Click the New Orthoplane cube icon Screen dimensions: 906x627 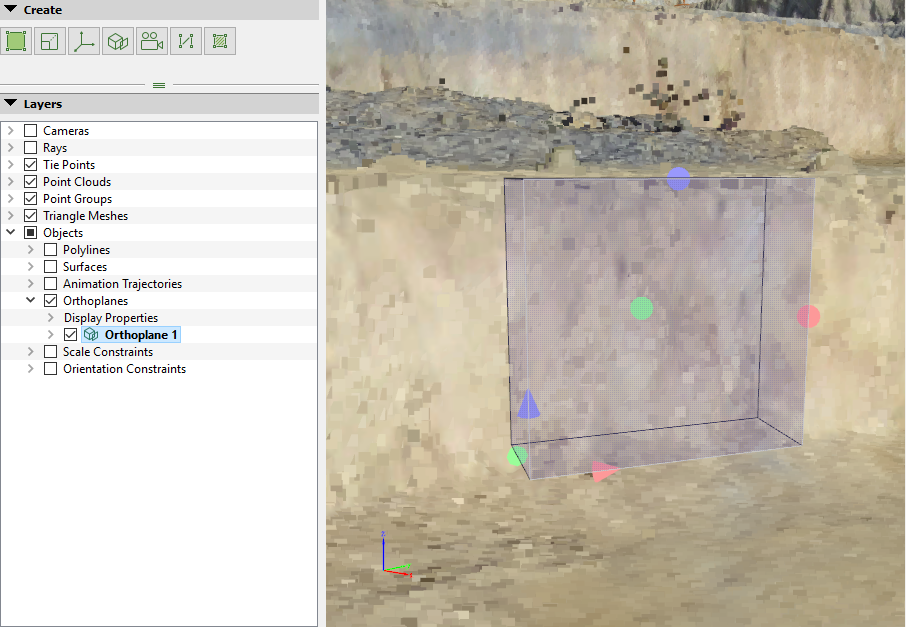point(118,41)
